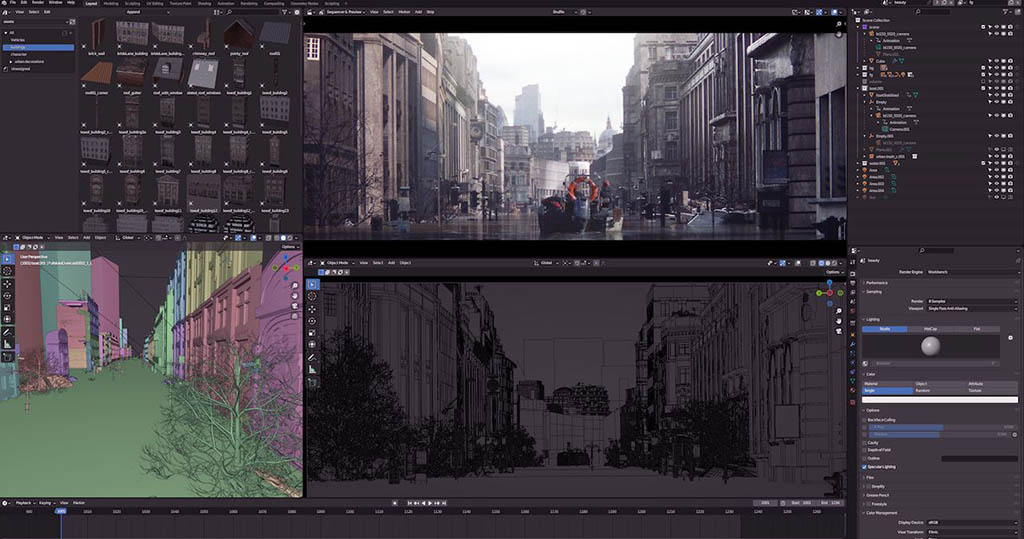Click the white Single color swatch

point(940,399)
